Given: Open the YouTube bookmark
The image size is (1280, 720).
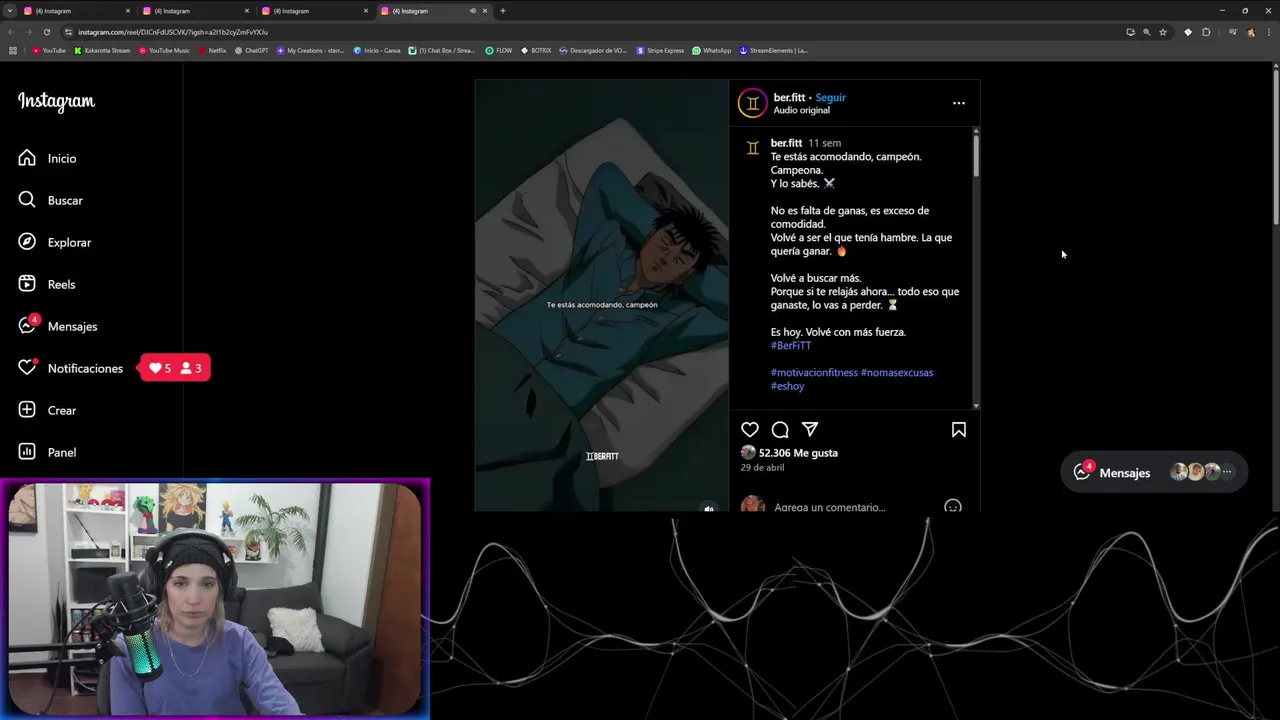Looking at the screenshot, I should coord(49,50).
